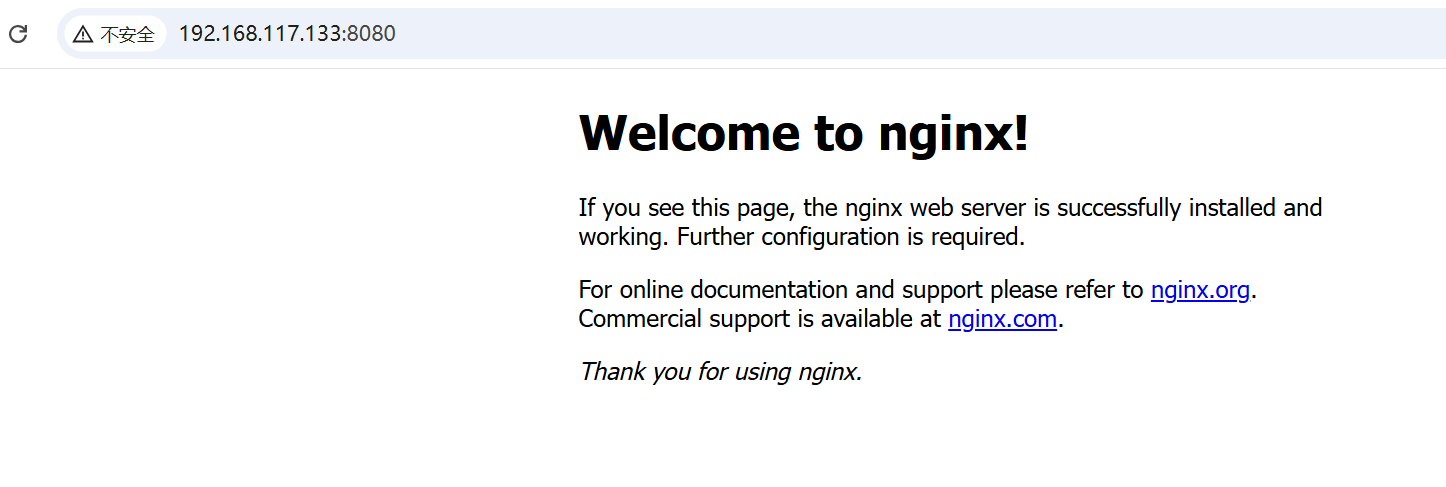Click the paragraph starting "If you see this page"
The image size is (1446, 487).
pyautogui.click(x=950, y=222)
